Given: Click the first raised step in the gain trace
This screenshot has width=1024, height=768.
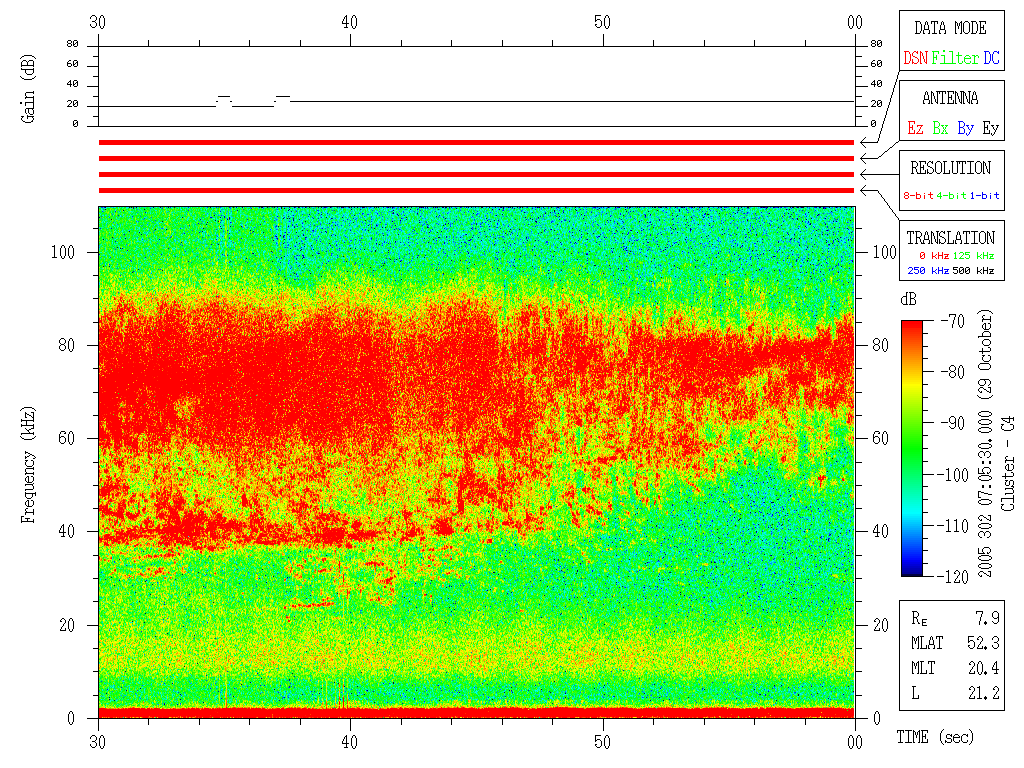Looking at the screenshot, I should (224, 97).
